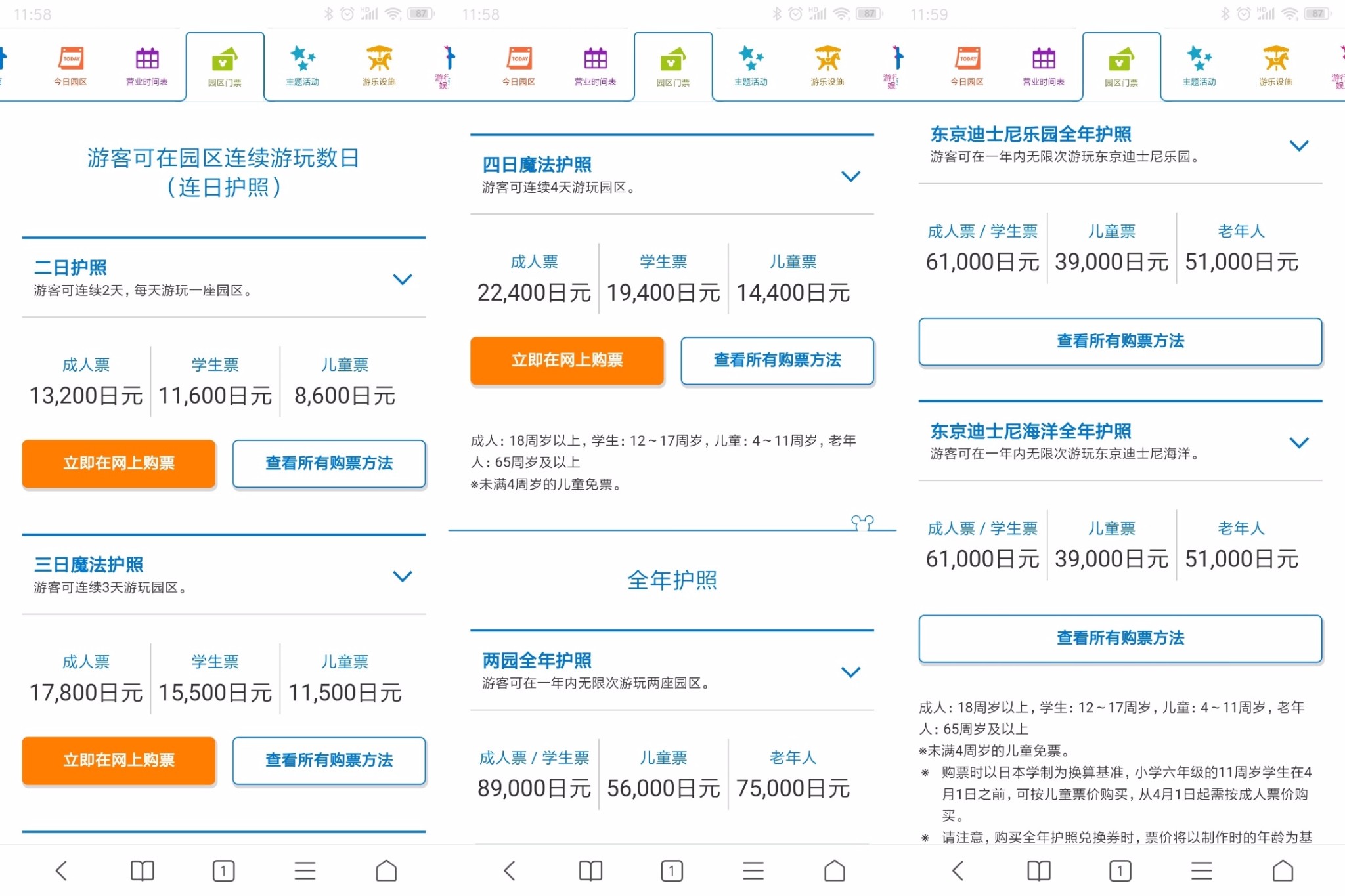
Task: Tap browser back arrow in left screenshot
Action: click(61, 870)
